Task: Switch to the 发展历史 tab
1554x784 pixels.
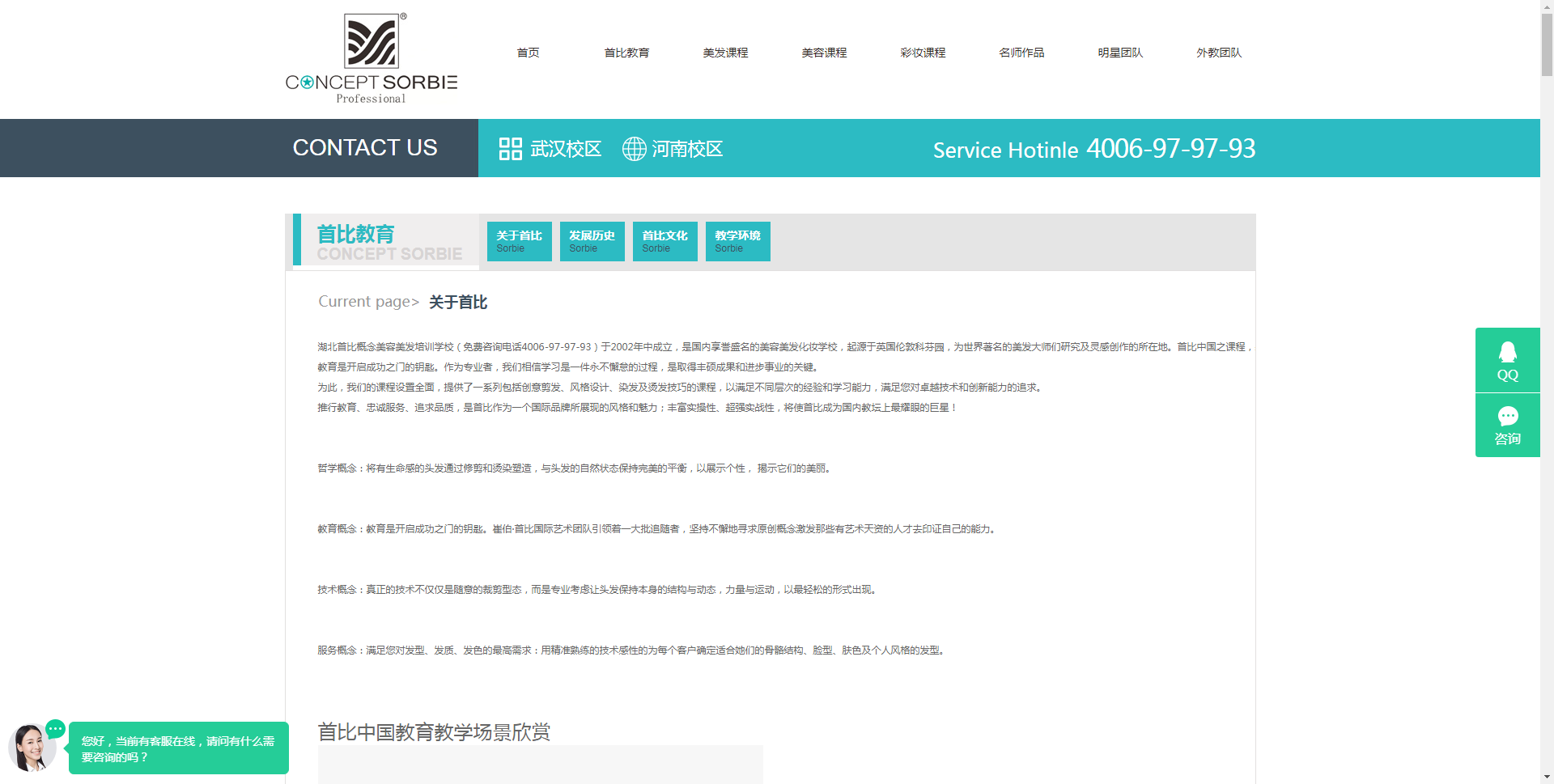Action: pos(592,241)
